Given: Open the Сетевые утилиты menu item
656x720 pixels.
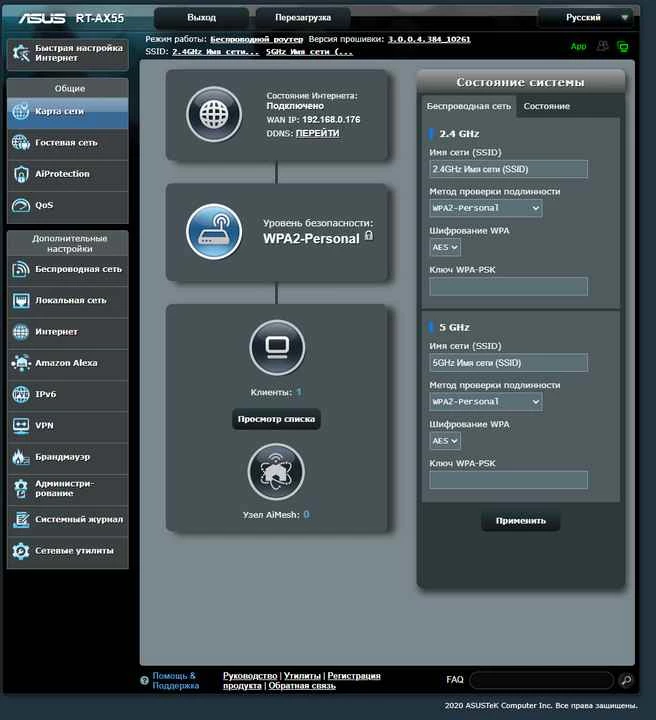Looking at the screenshot, I should [68, 551].
